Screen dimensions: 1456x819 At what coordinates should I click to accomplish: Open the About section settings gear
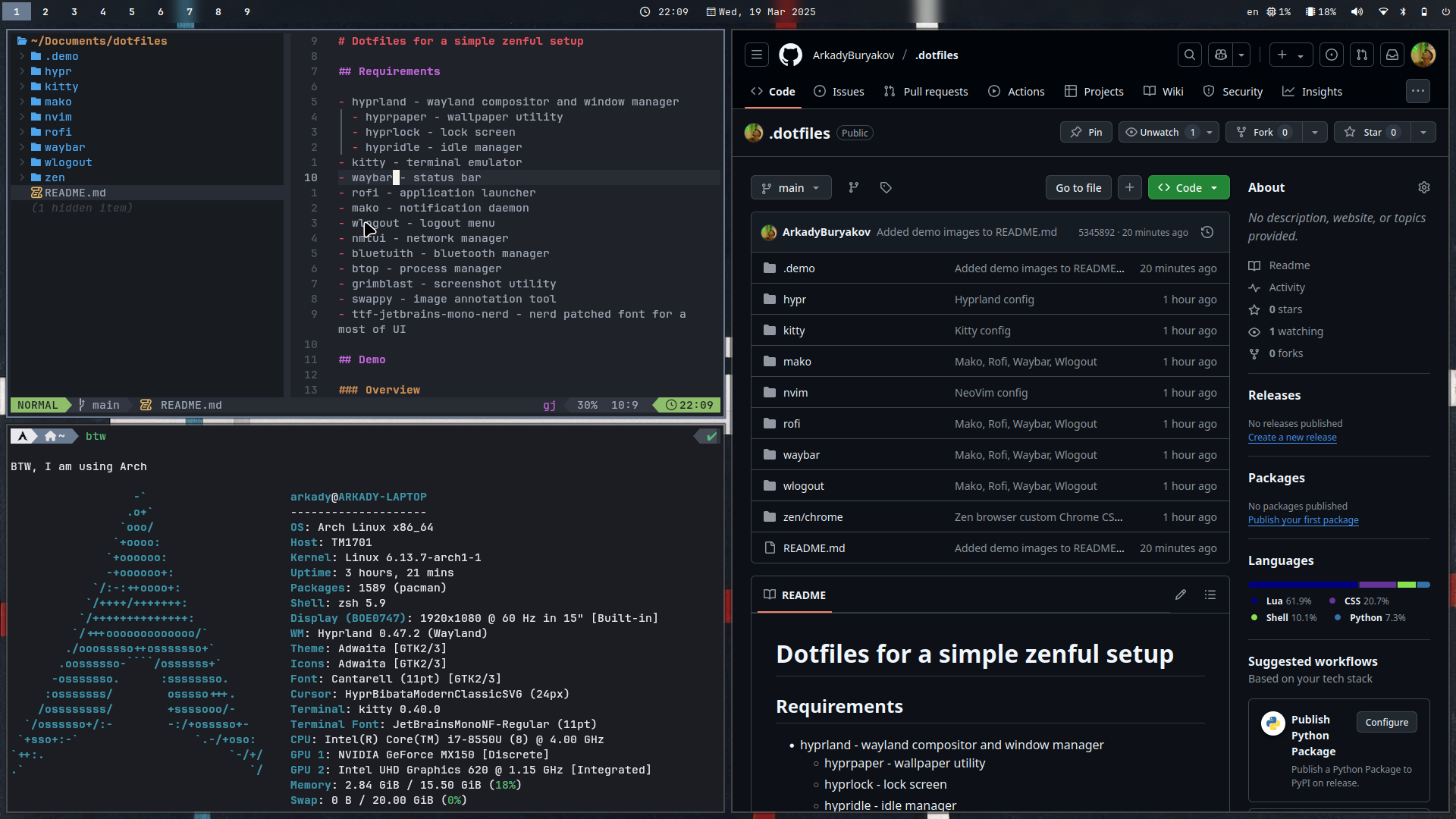pos(1423,187)
